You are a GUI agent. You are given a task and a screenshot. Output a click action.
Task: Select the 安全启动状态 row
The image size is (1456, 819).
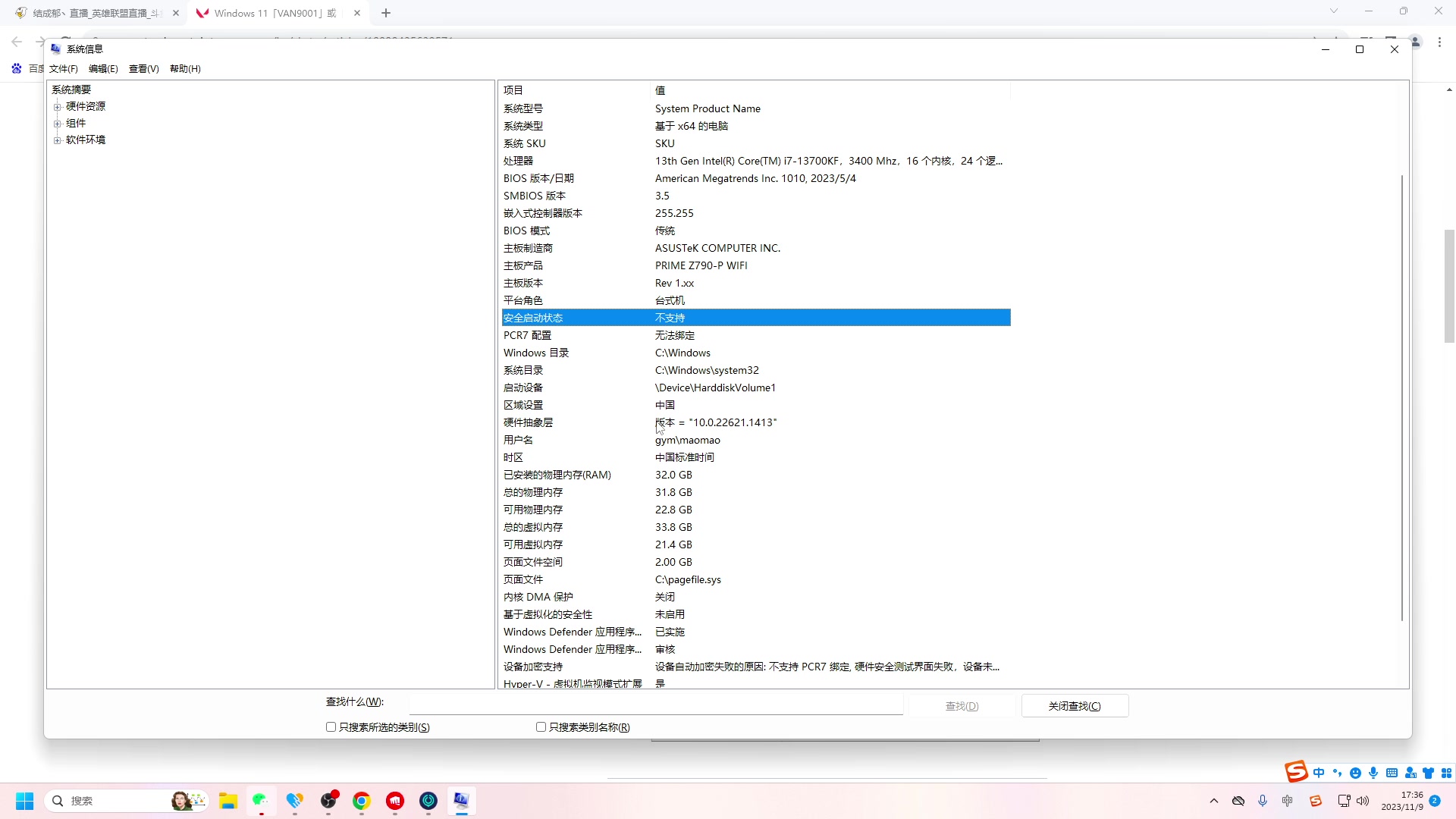[x=756, y=318]
